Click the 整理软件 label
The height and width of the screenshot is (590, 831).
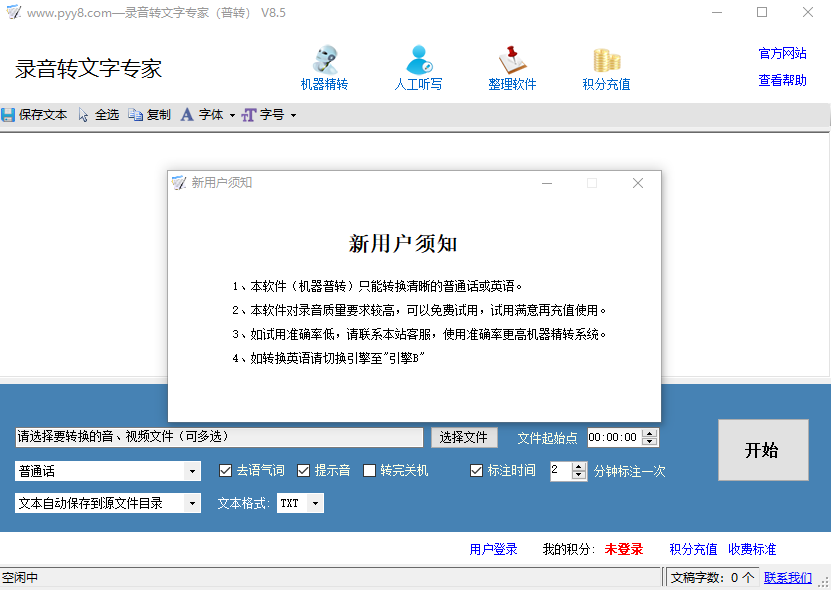pyautogui.click(x=512, y=84)
